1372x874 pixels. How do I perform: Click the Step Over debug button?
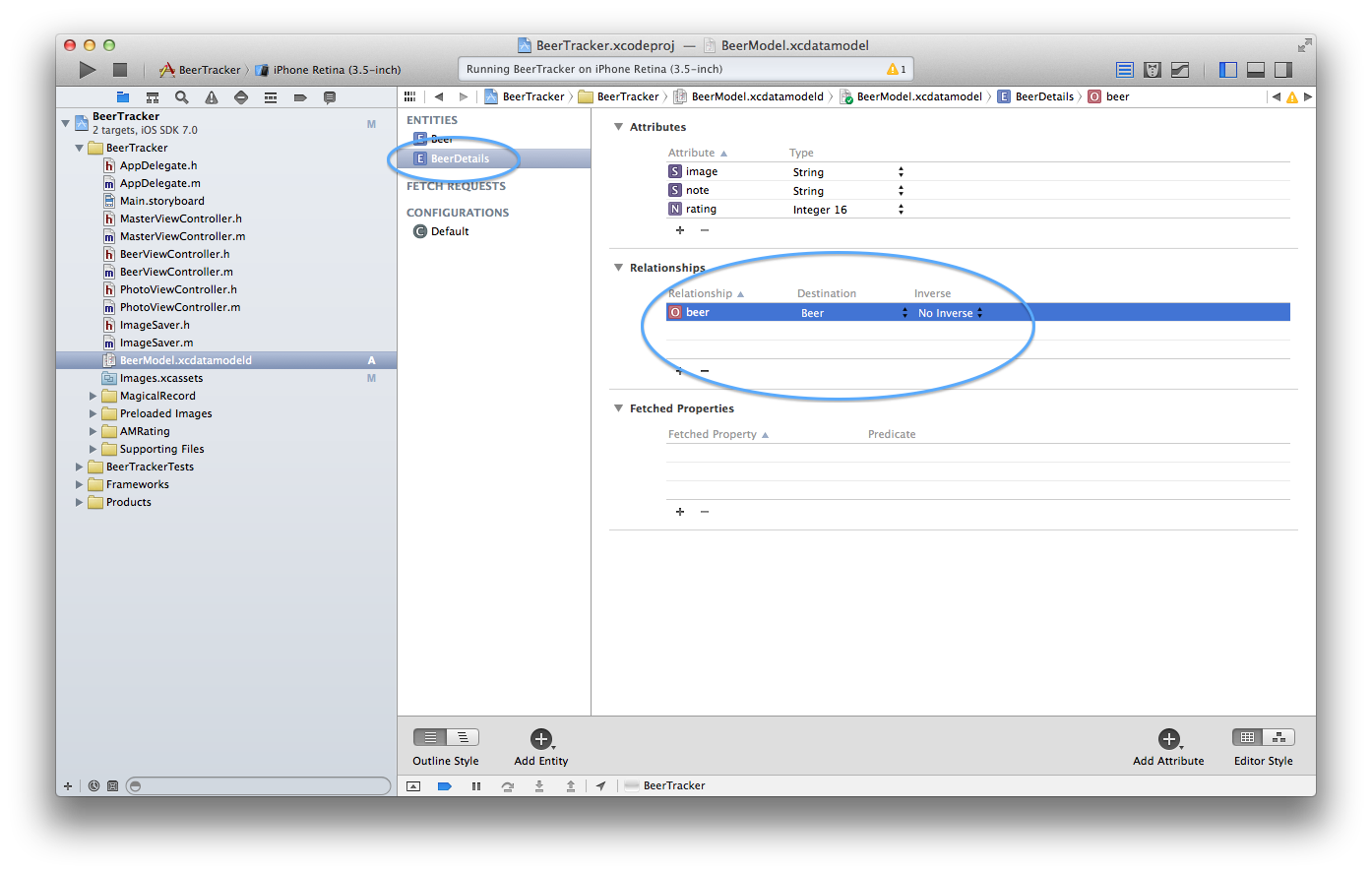(x=508, y=786)
